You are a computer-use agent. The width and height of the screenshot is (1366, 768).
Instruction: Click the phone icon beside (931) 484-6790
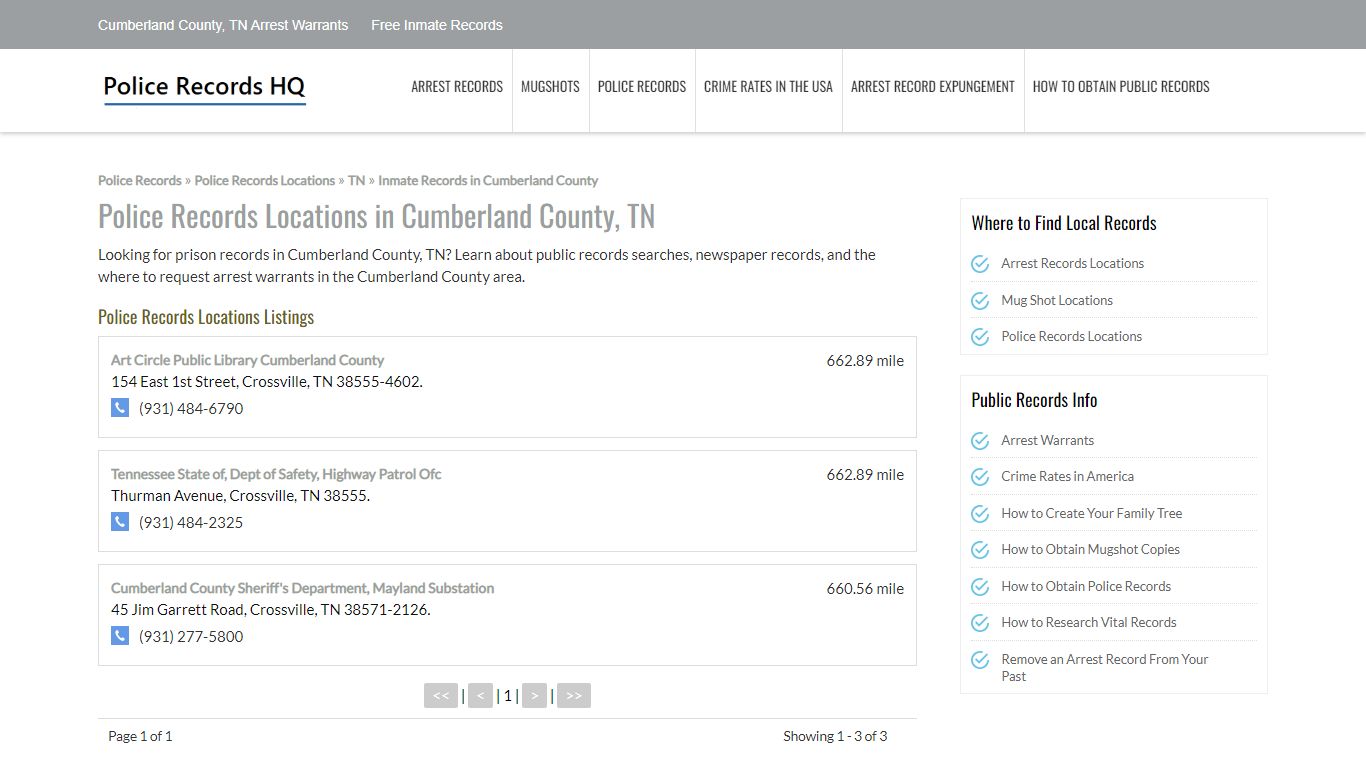tap(120, 408)
